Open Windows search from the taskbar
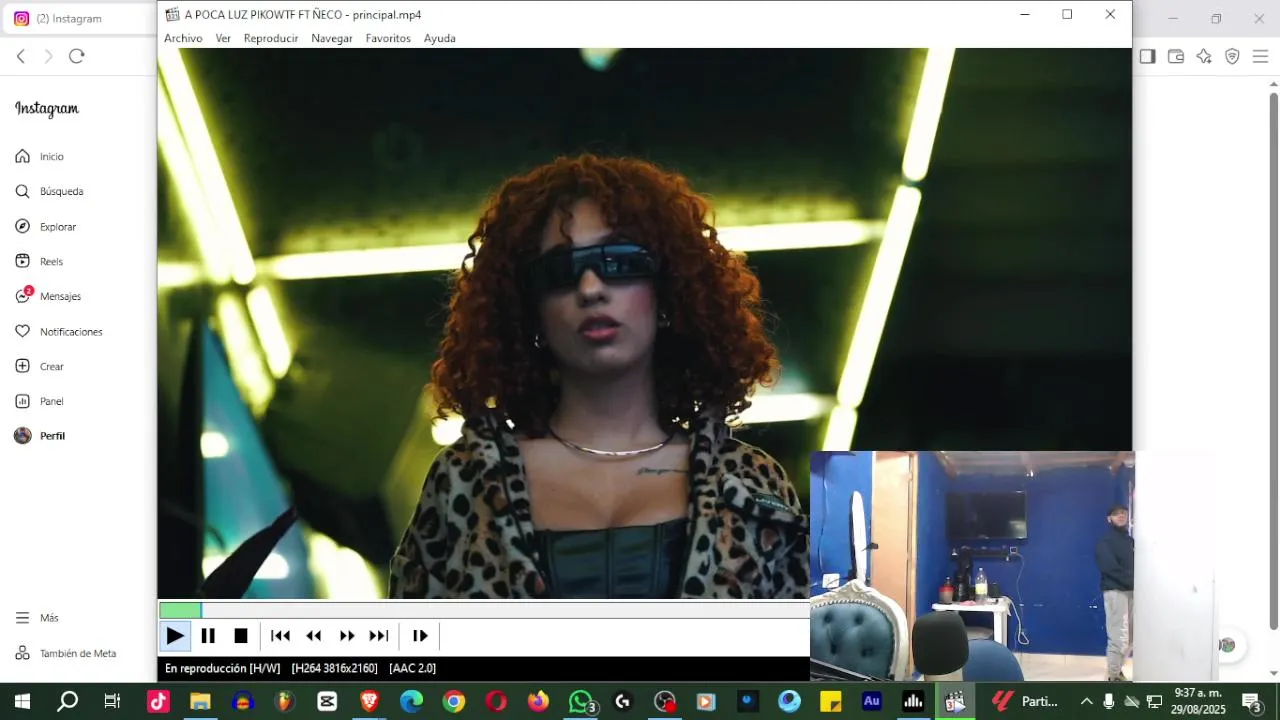The image size is (1280, 720). pyautogui.click(x=67, y=702)
